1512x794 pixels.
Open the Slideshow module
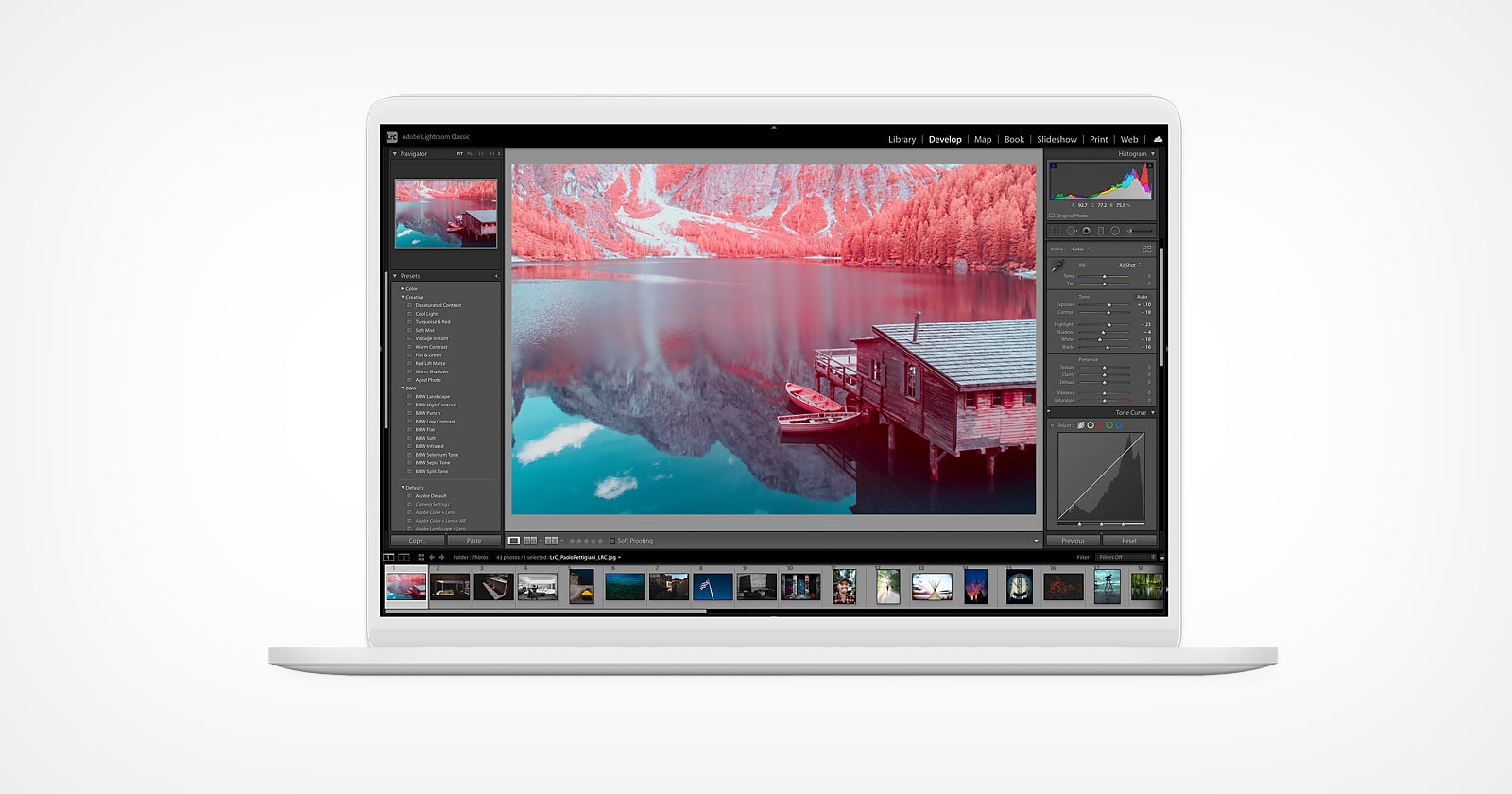1057,139
